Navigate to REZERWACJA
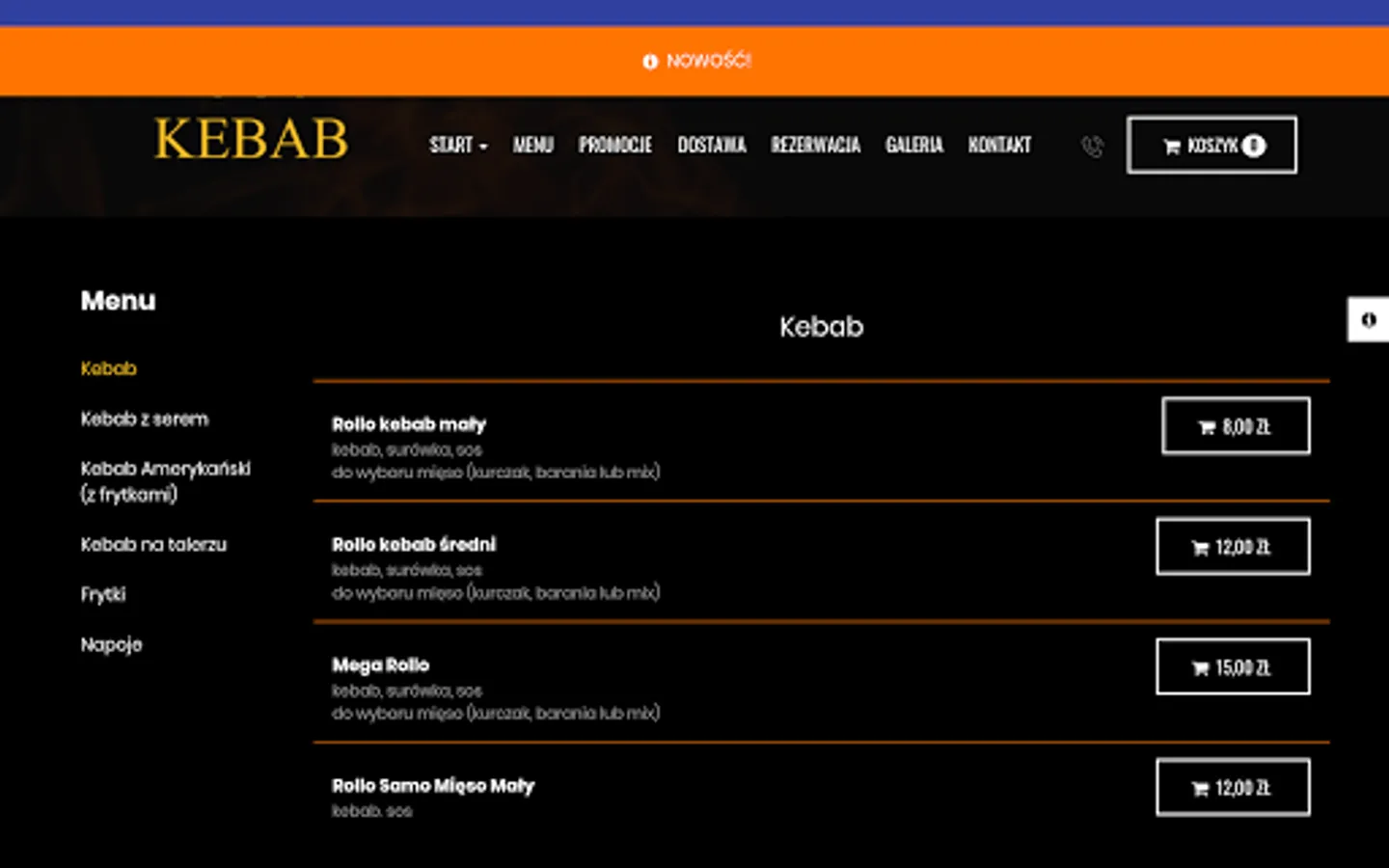The image size is (1389, 868). pyautogui.click(x=815, y=146)
